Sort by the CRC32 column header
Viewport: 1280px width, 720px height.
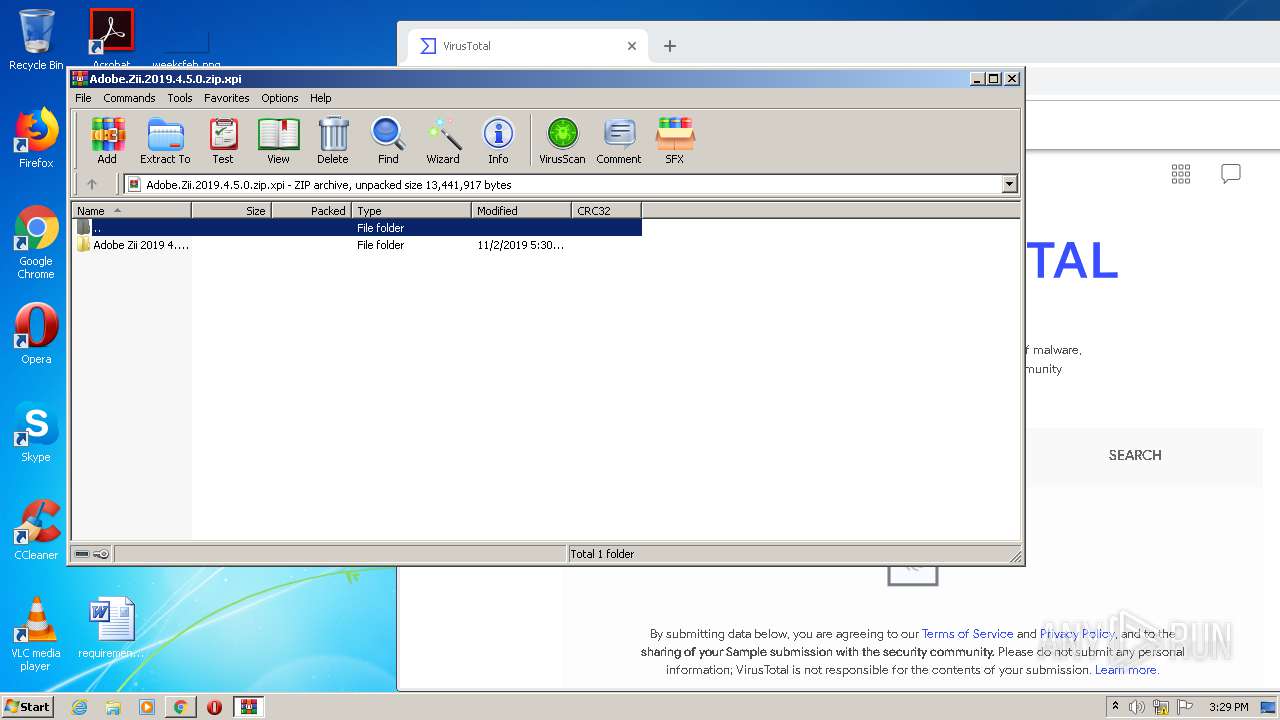tap(606, 211)
